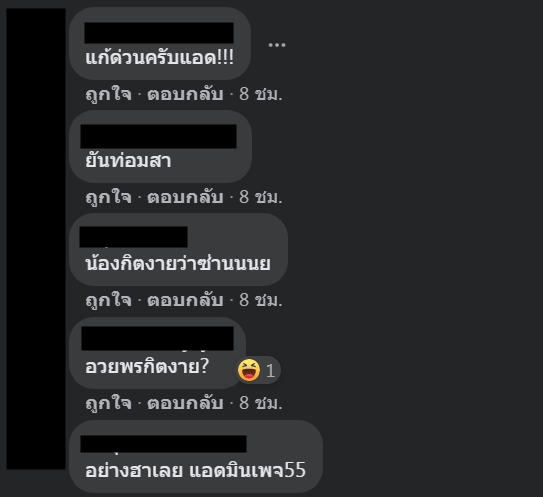Click the 8 ชม. timestamp under ยันท่อมสา
This screenshot has height=497, width=543.
[x=261, y=197]
